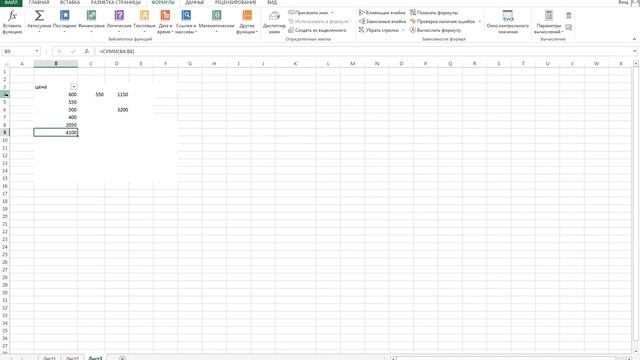Click the Select All corner of the grid
The width and height of the screenshot is (640, 360).
pyautogui.click(x=5, y=64)
